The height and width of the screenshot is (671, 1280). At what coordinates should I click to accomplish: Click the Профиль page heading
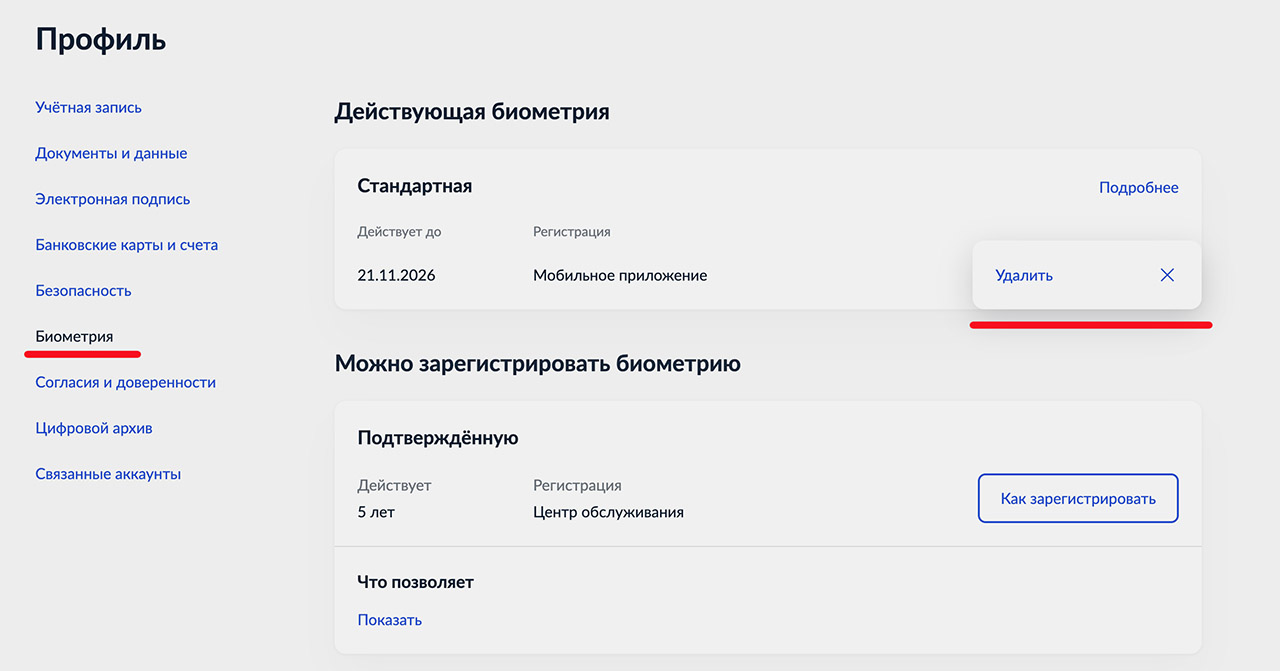[100, 40]
